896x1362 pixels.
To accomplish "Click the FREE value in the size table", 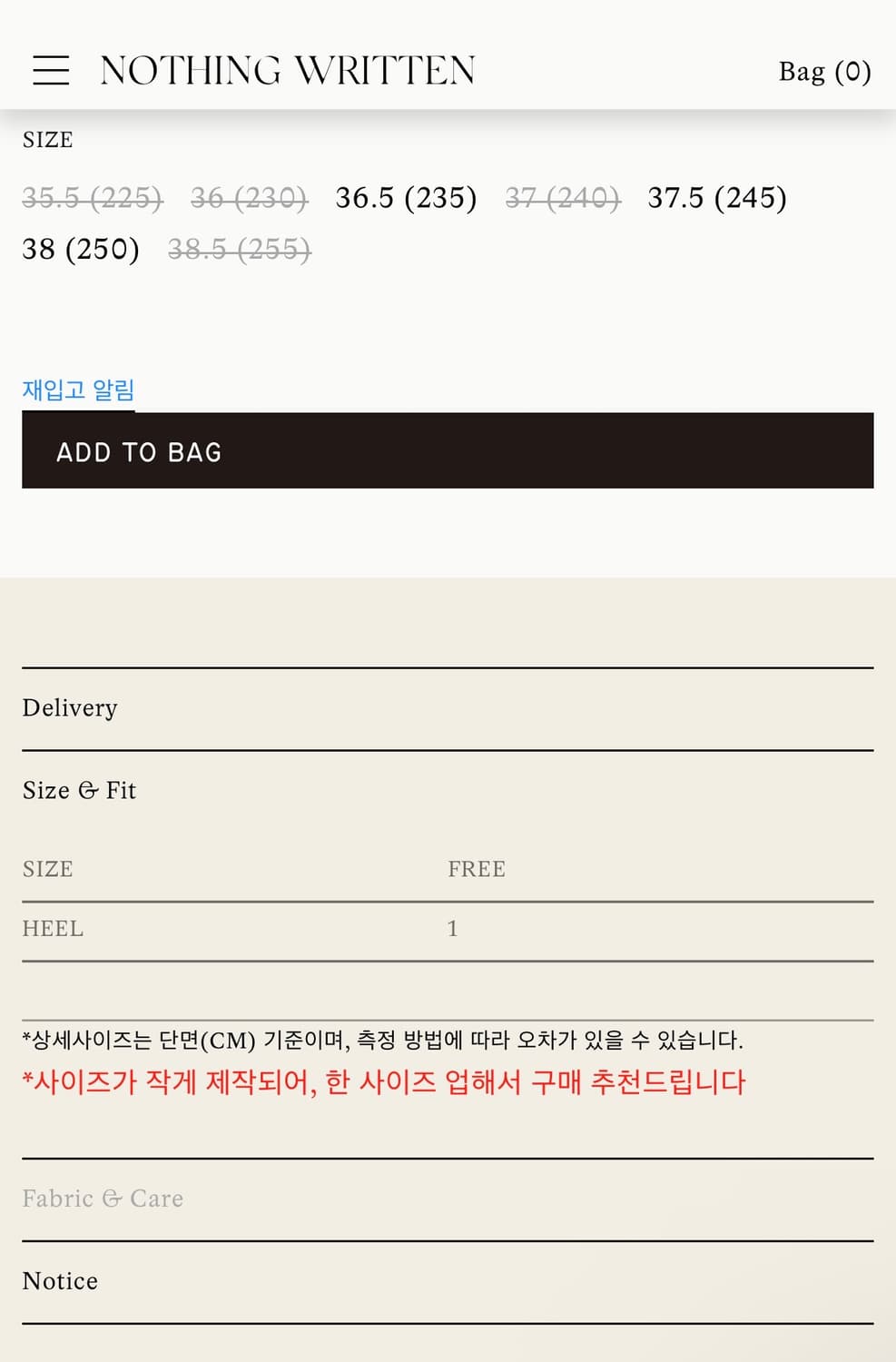I will pos(476,869).
